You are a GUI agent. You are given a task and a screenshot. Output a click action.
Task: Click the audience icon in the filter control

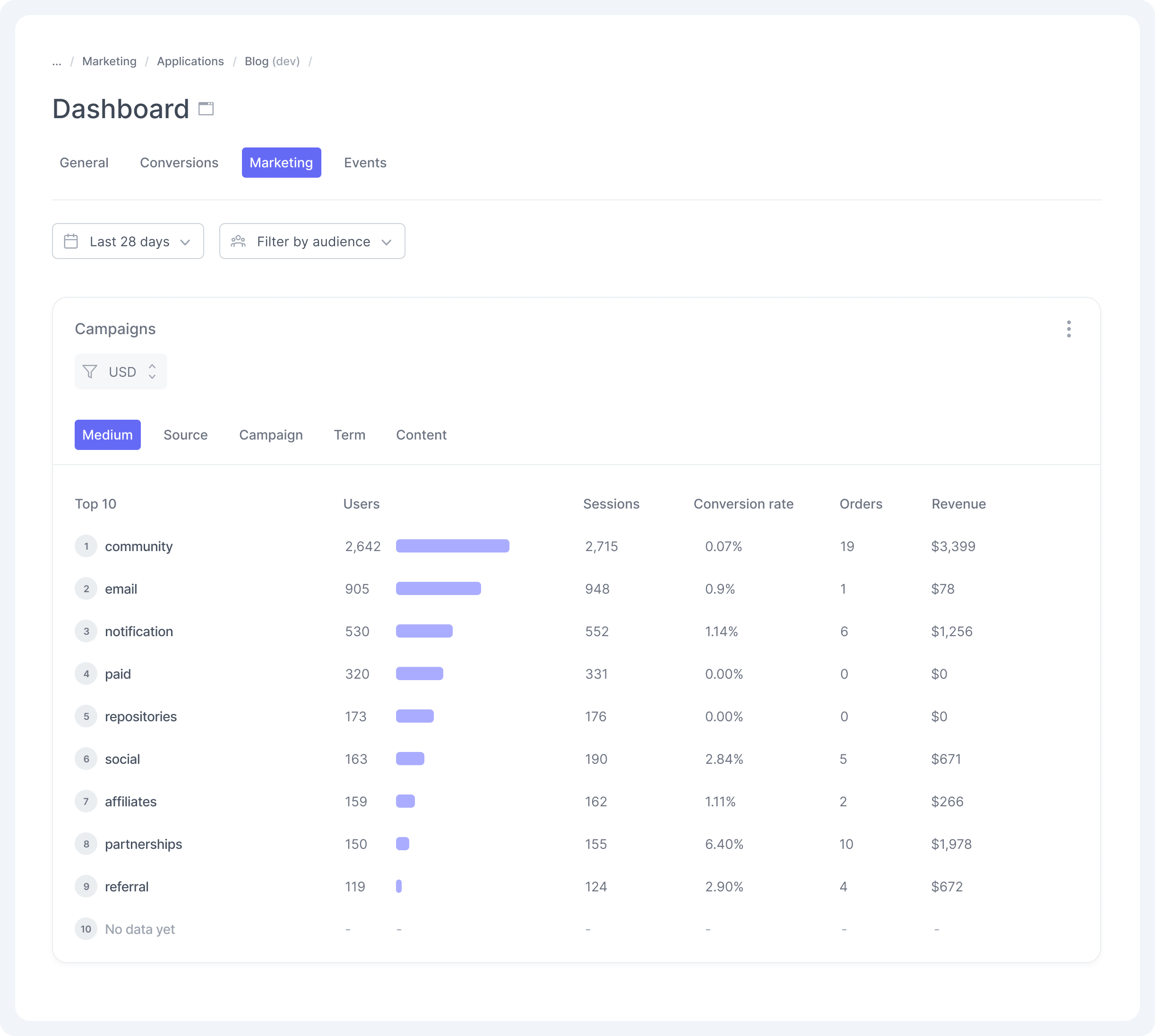[239, 241]
